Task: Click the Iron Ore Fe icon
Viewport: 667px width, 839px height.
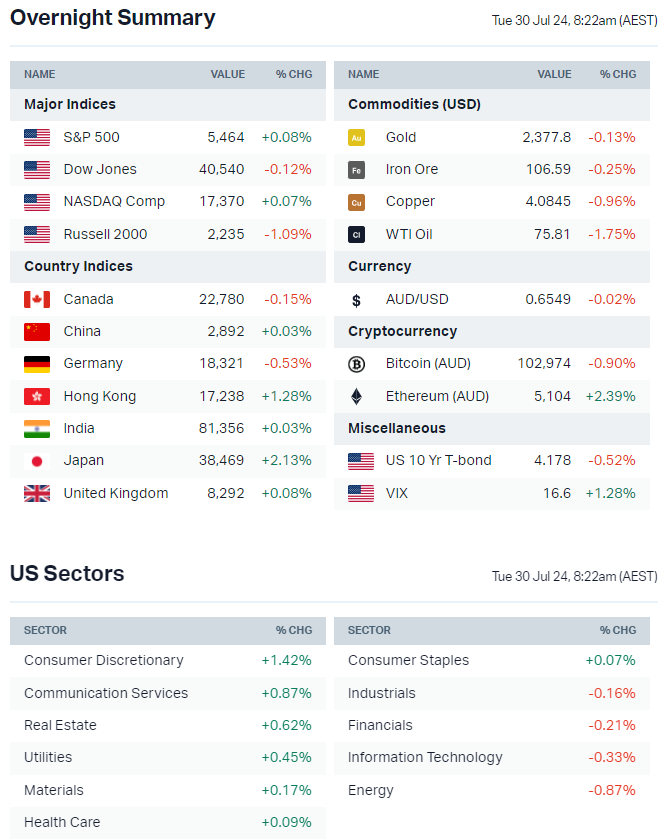Action: click(356, 170)
